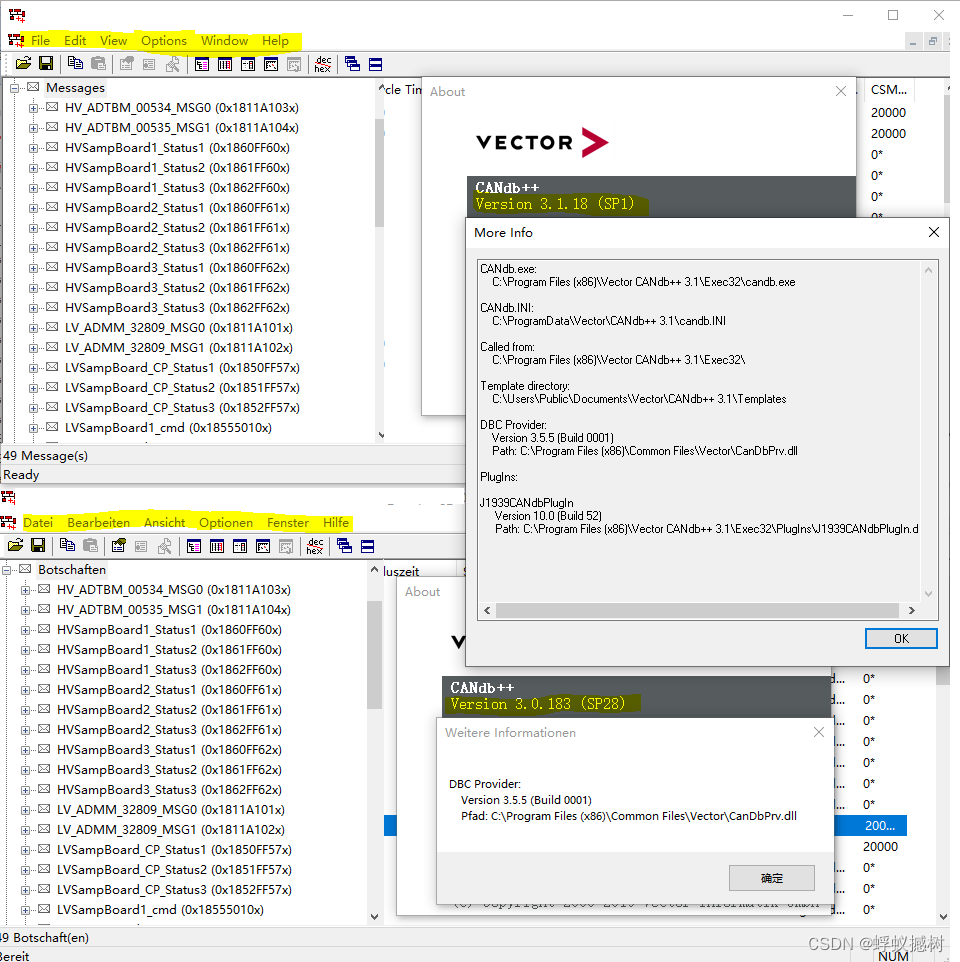Expand LVSampBoard1_cmd under Messages
The width and height of the screenshot is (960, 962).
[x=33, y=428]
